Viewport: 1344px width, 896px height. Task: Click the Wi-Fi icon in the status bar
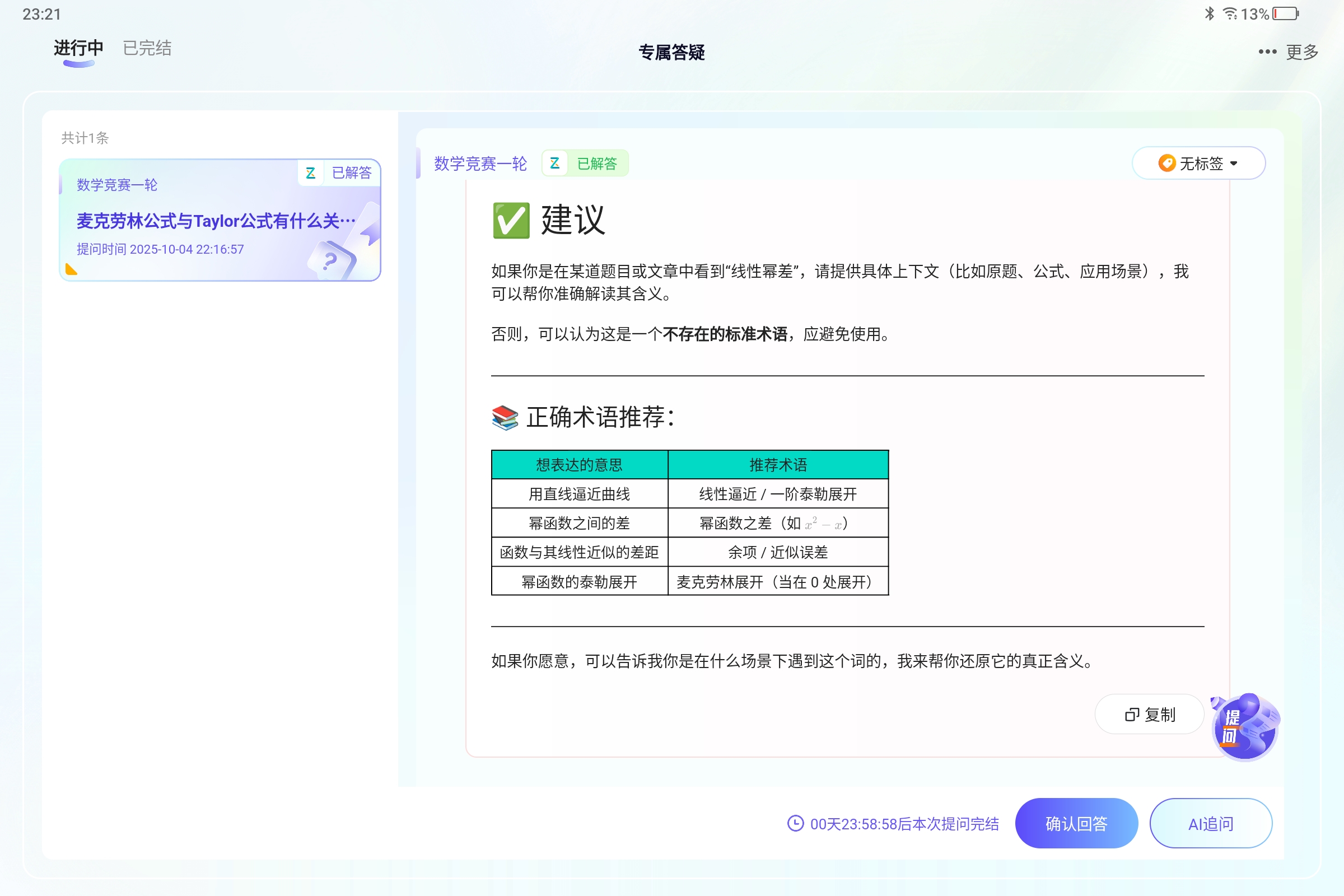tap(1230, 13)
